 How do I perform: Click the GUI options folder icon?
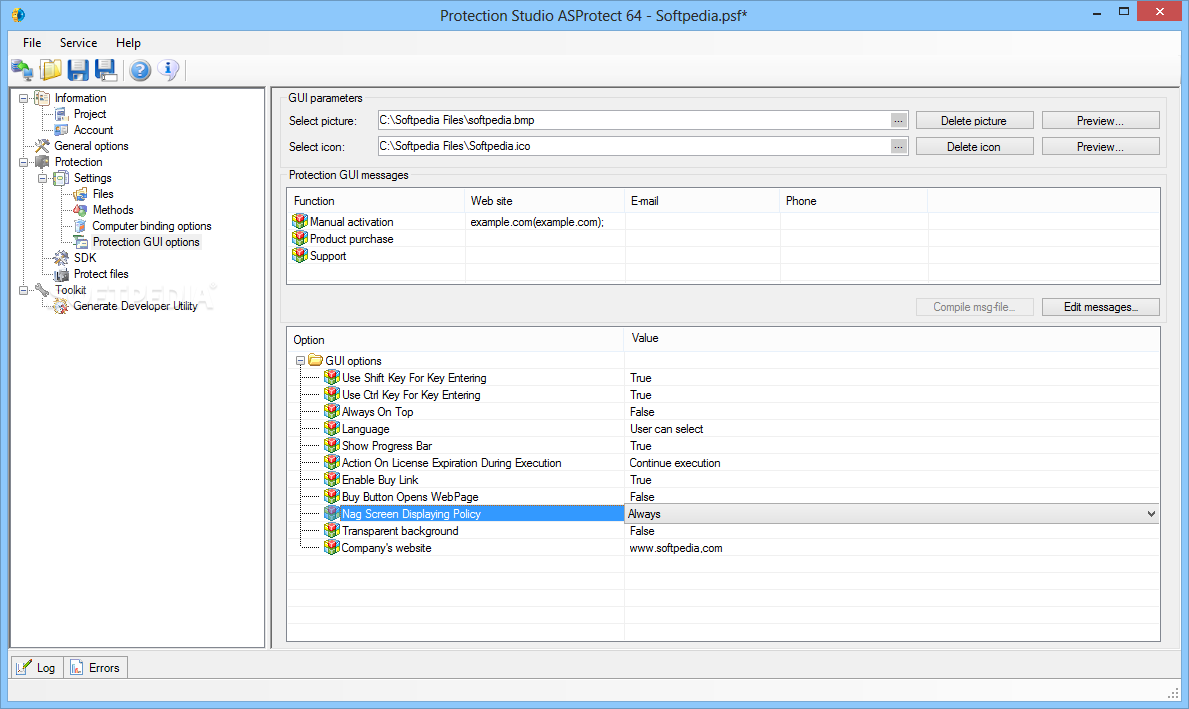pos(315,360)
